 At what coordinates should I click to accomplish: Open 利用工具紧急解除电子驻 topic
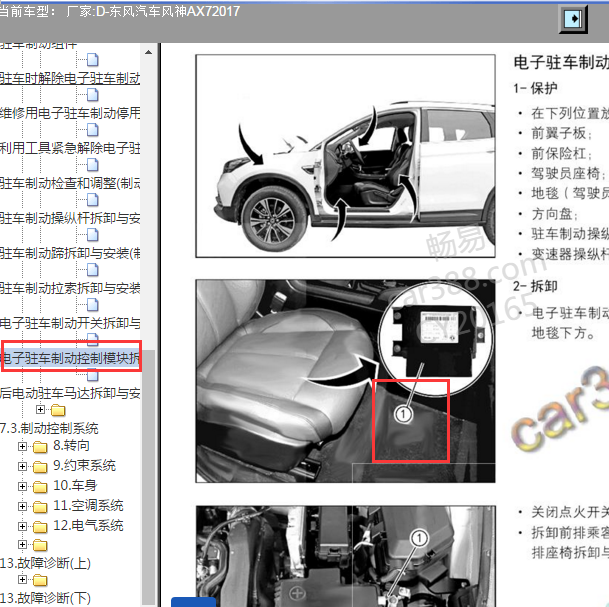pos(70,148)
